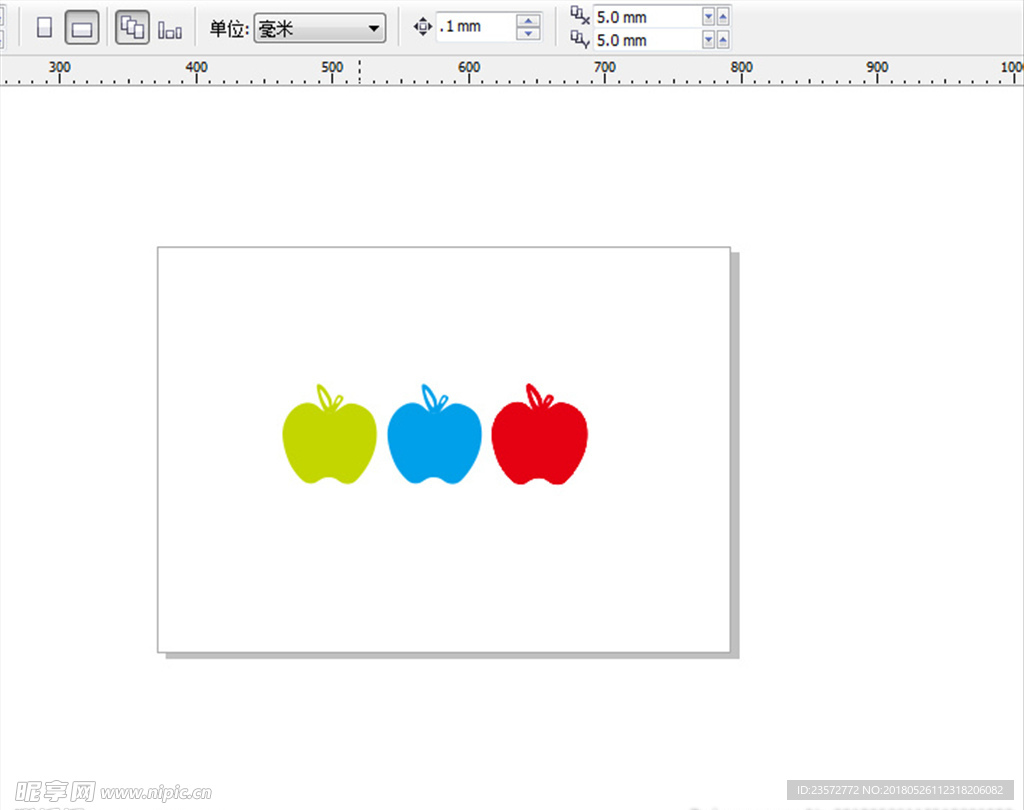
Task: Apply layout to all pages button
Action: (x=132, y=27)
